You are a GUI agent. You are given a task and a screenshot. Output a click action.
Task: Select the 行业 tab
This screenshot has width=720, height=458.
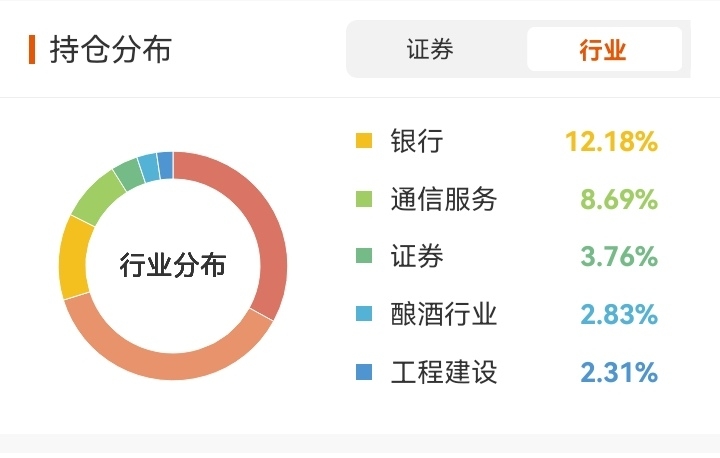[603, 50]
